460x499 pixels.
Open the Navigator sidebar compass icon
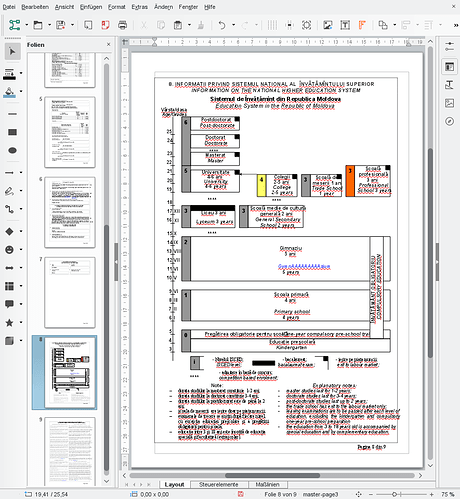tap(449, 121)
